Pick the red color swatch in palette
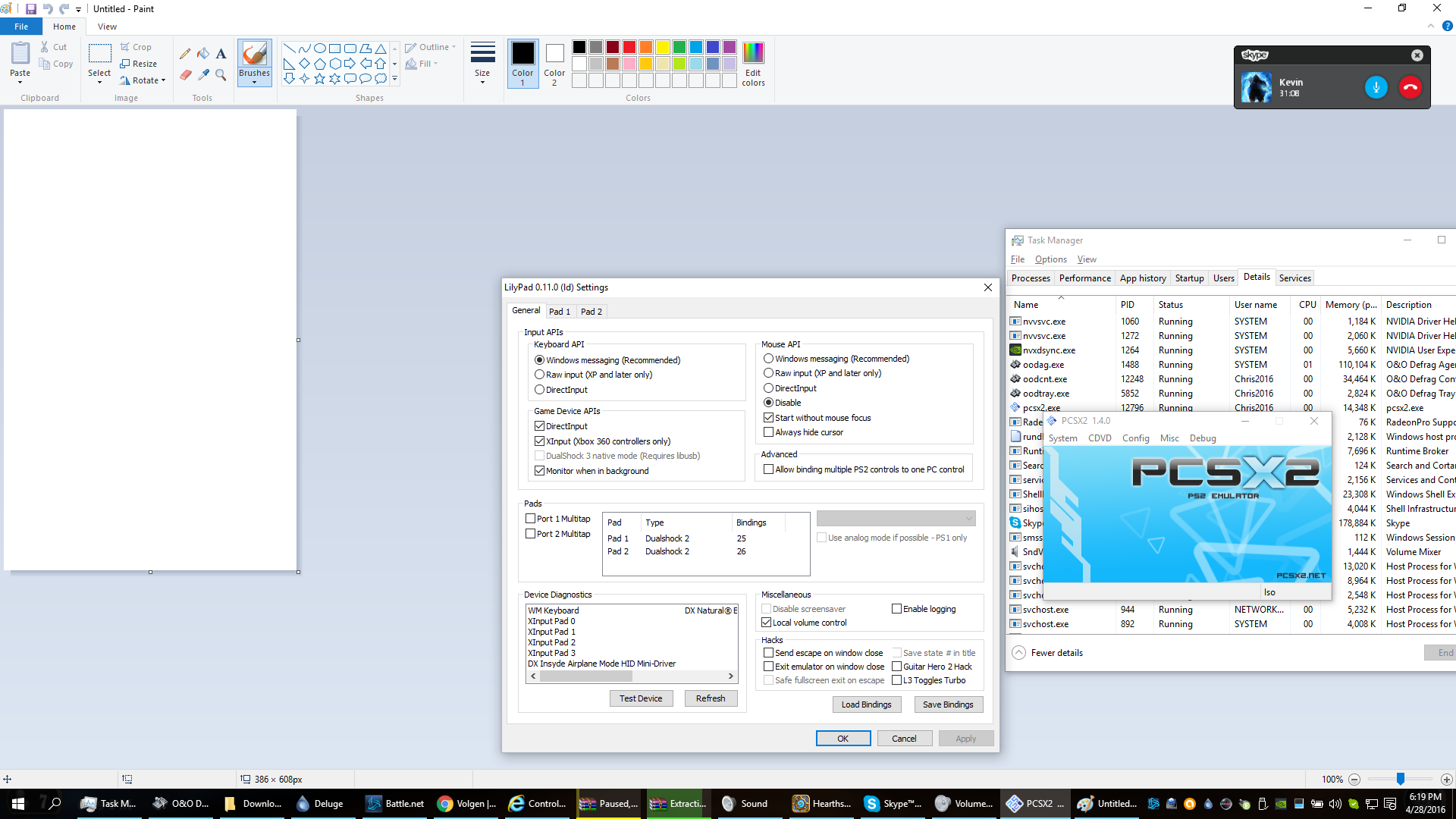The image size is (1456, 819). tap(629, 47)
